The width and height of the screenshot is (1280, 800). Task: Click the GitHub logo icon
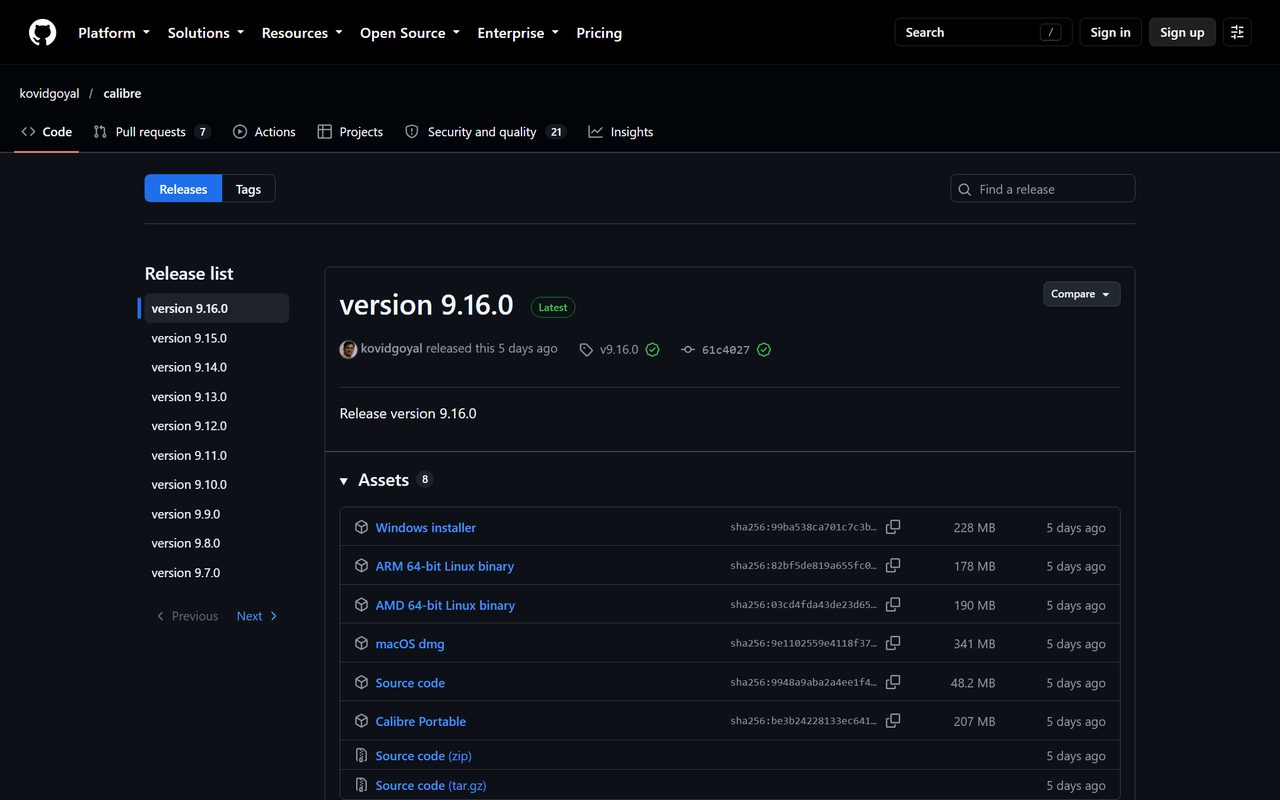42,32
